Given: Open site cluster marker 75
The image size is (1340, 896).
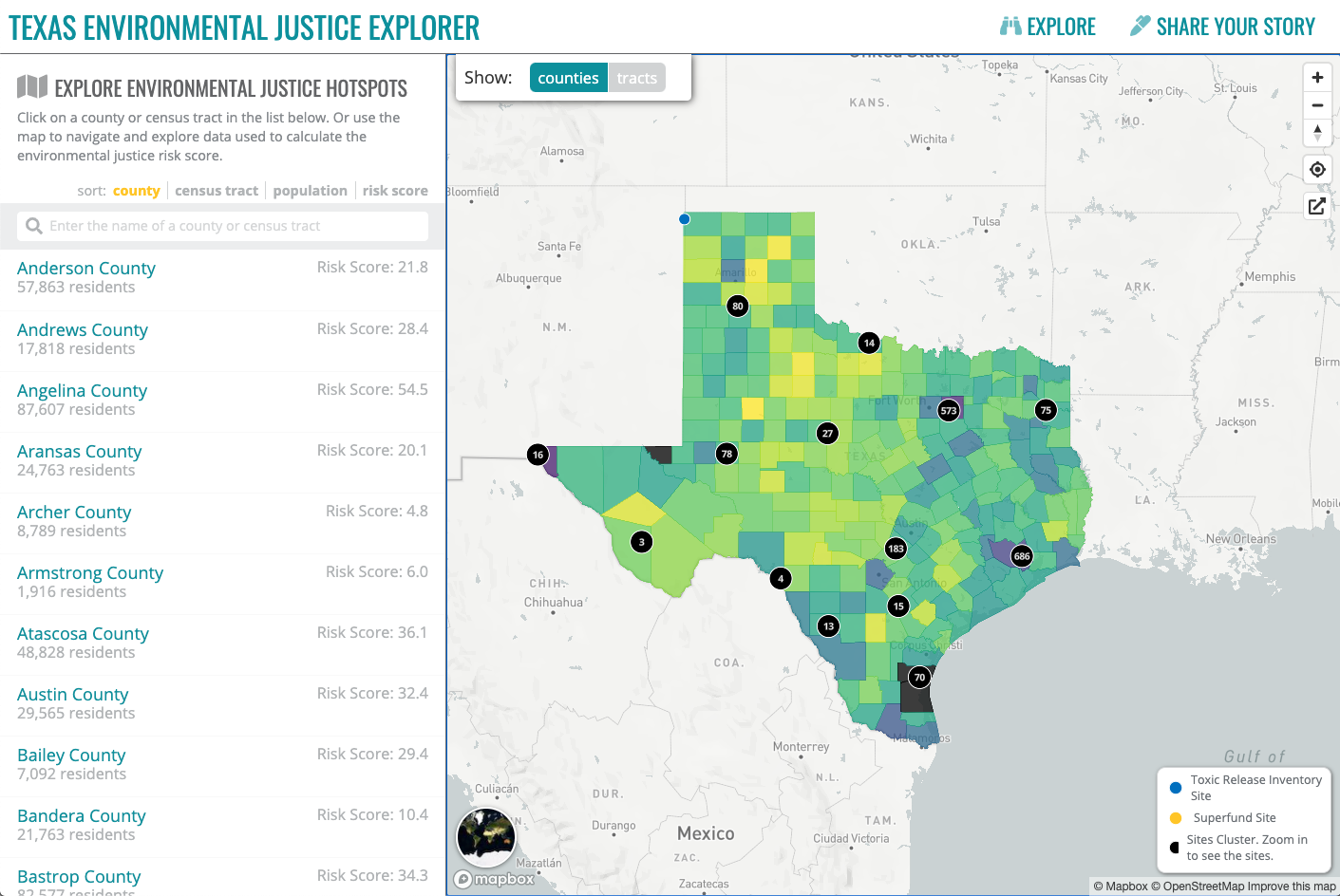Looking at the screenshot, I should click(1046, 410).
